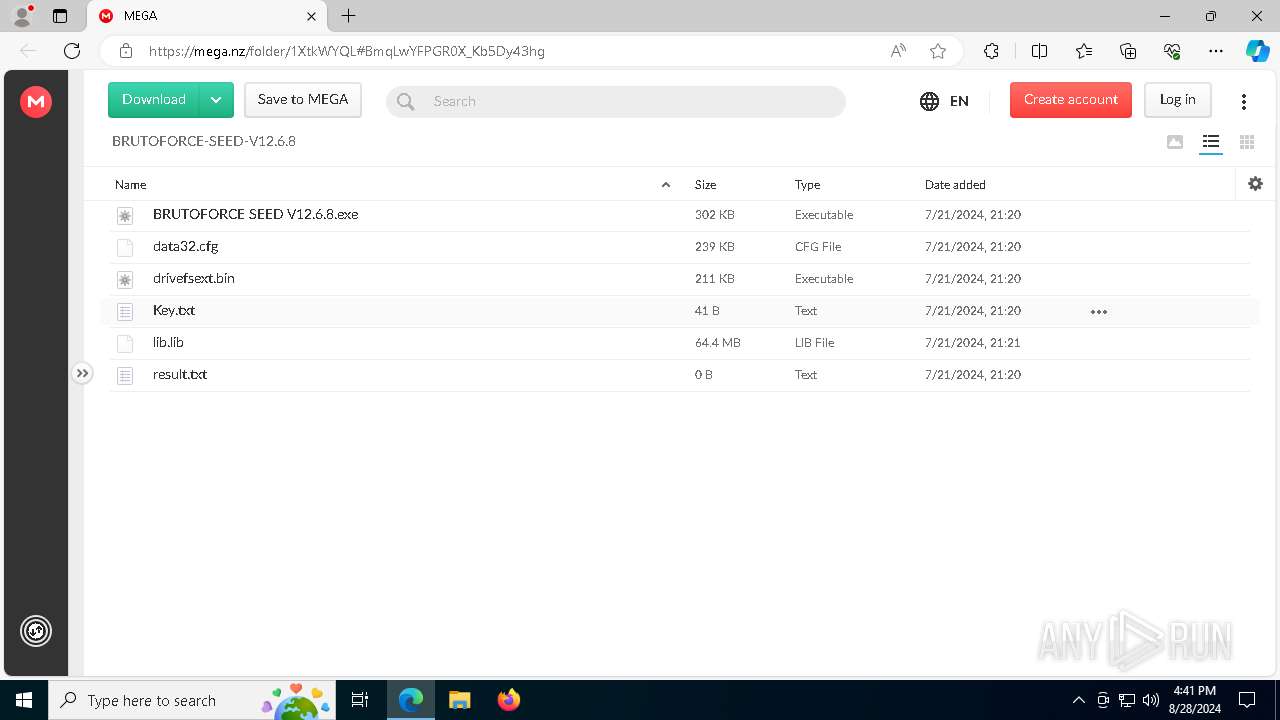
Task: Sort by Date added column header
Action: coord(955,185)
